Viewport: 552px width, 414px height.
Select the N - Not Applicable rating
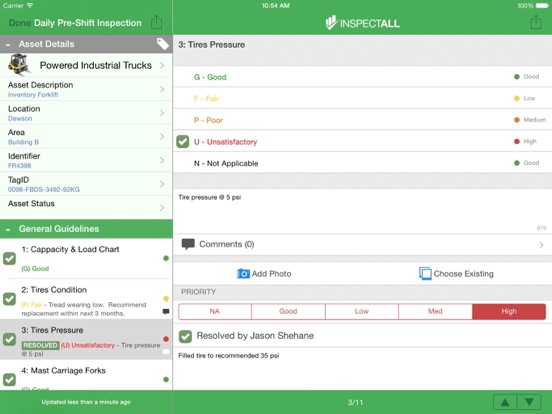pyautogui.click(x=363, y=163)
